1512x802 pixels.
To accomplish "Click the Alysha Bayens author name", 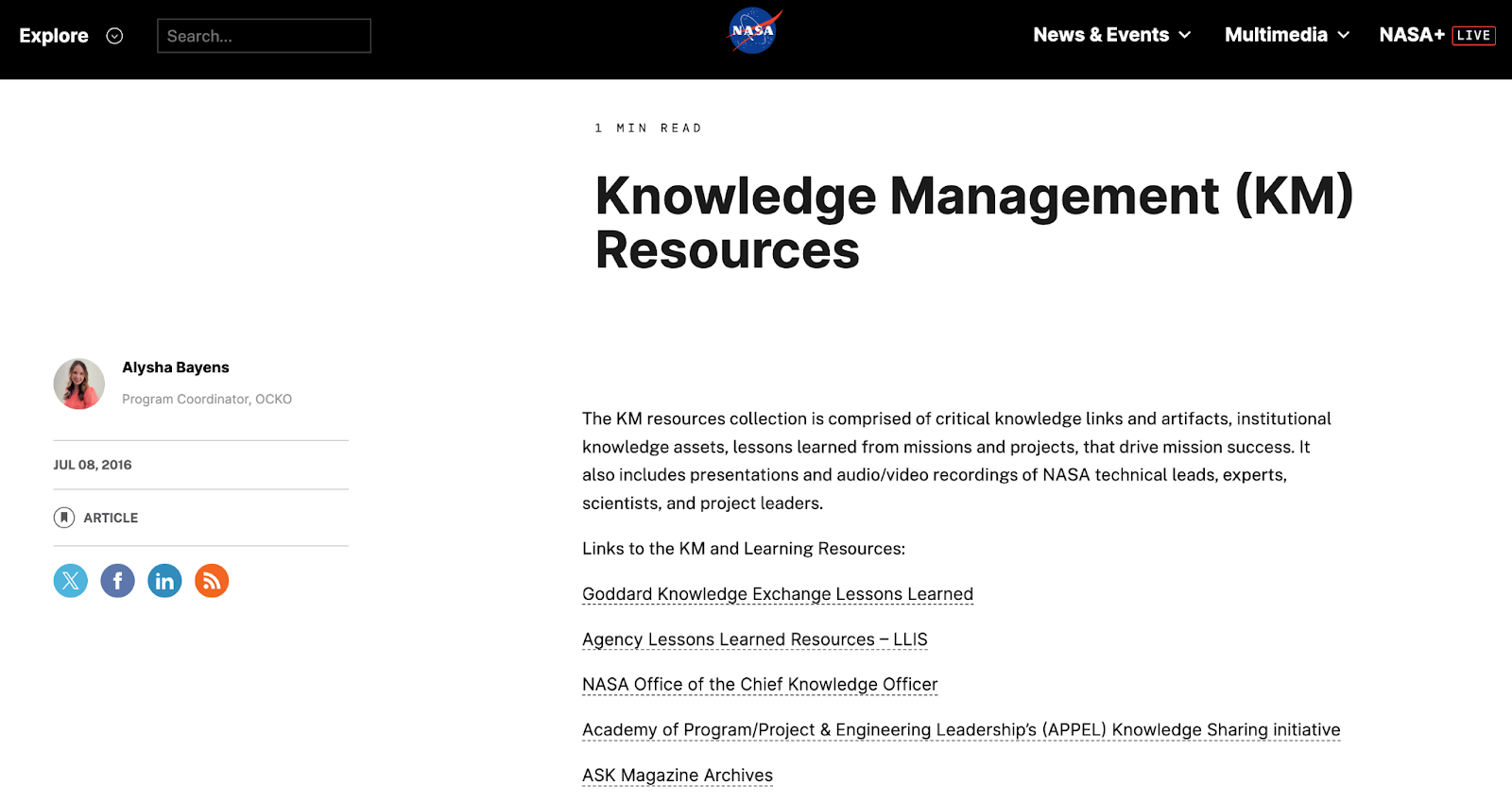I will [x=176, y=367].
